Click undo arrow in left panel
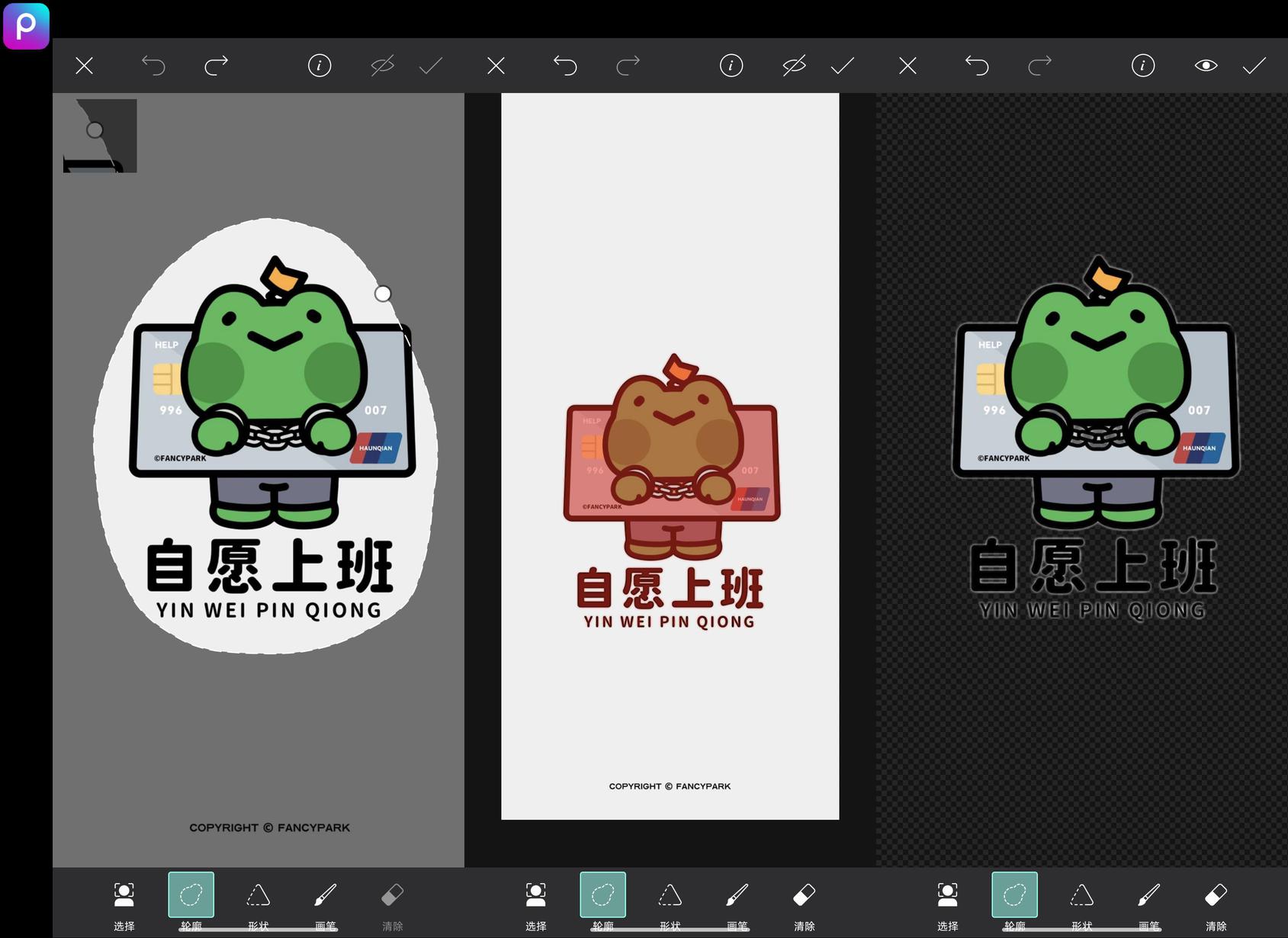 point(153,66)
